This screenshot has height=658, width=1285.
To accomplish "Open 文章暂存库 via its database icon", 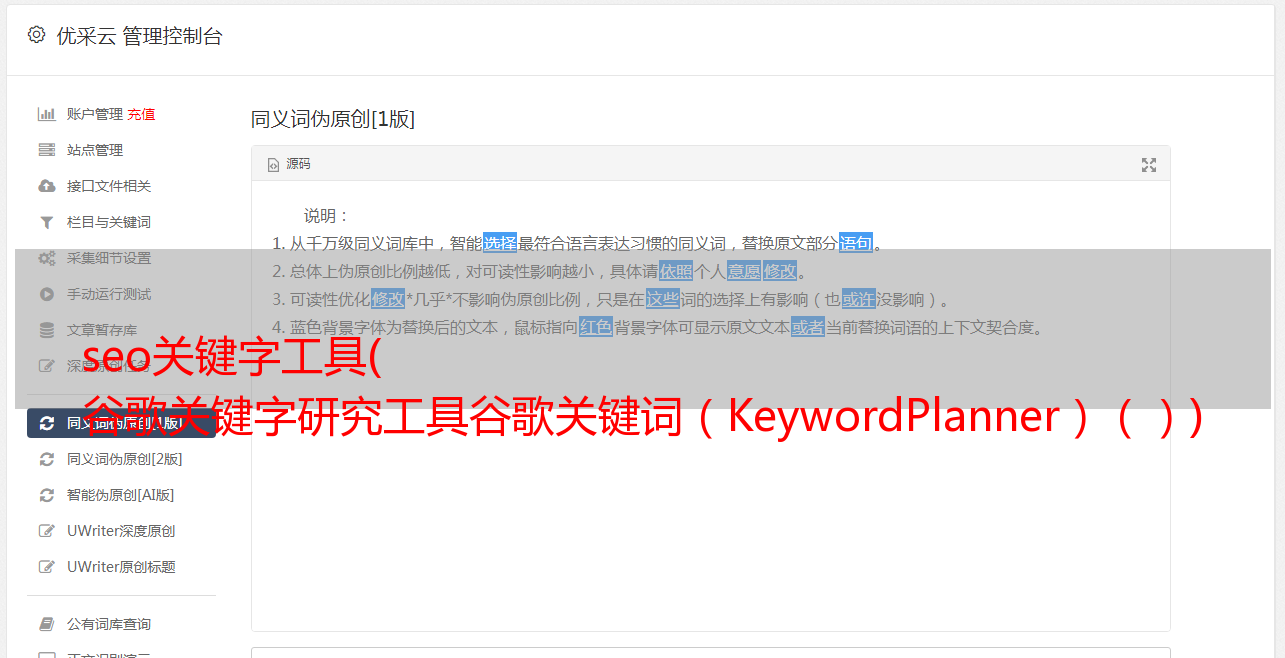I will [46, 330].
